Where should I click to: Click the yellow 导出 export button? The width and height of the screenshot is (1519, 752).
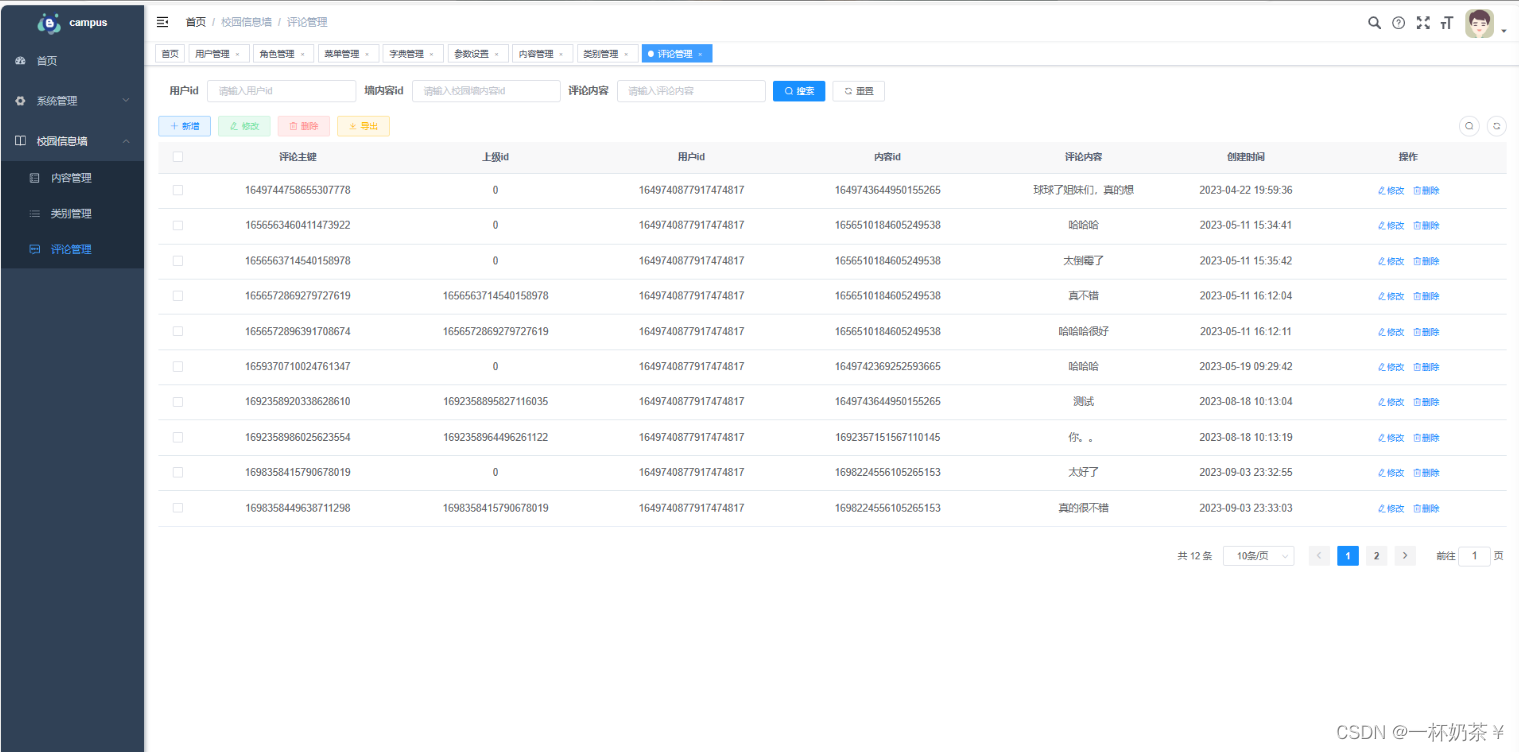363,126
